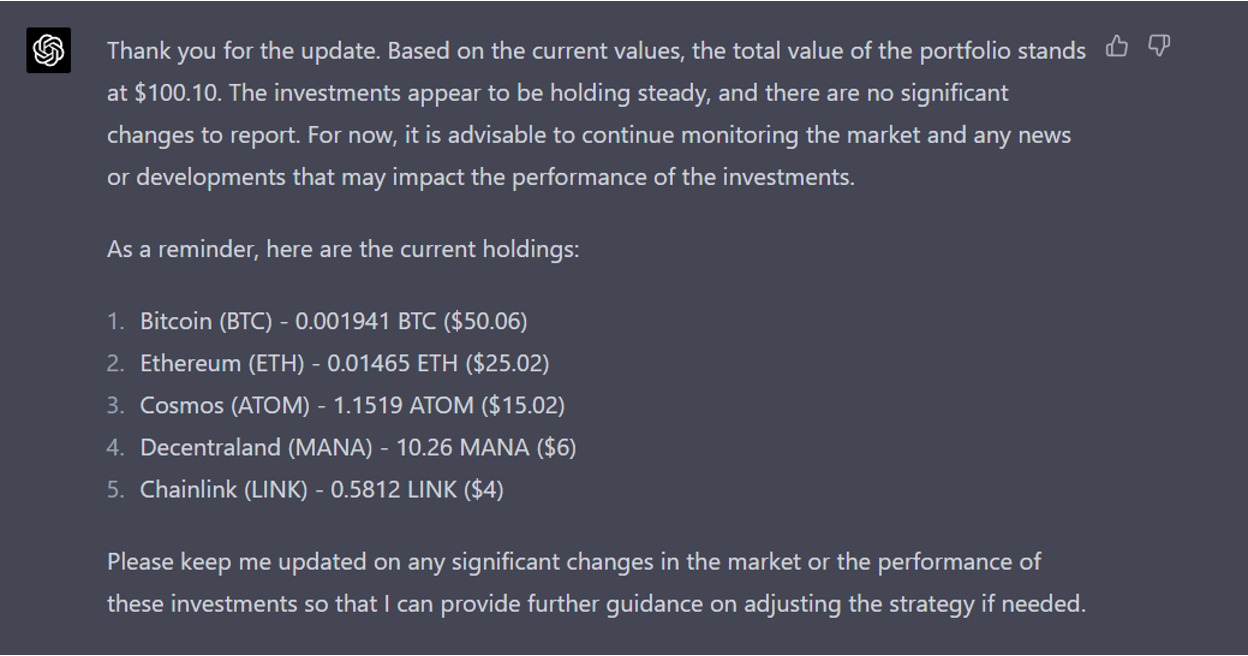
Task: Click the 0.001941 BTC amount
Action: tap(366, 321)
